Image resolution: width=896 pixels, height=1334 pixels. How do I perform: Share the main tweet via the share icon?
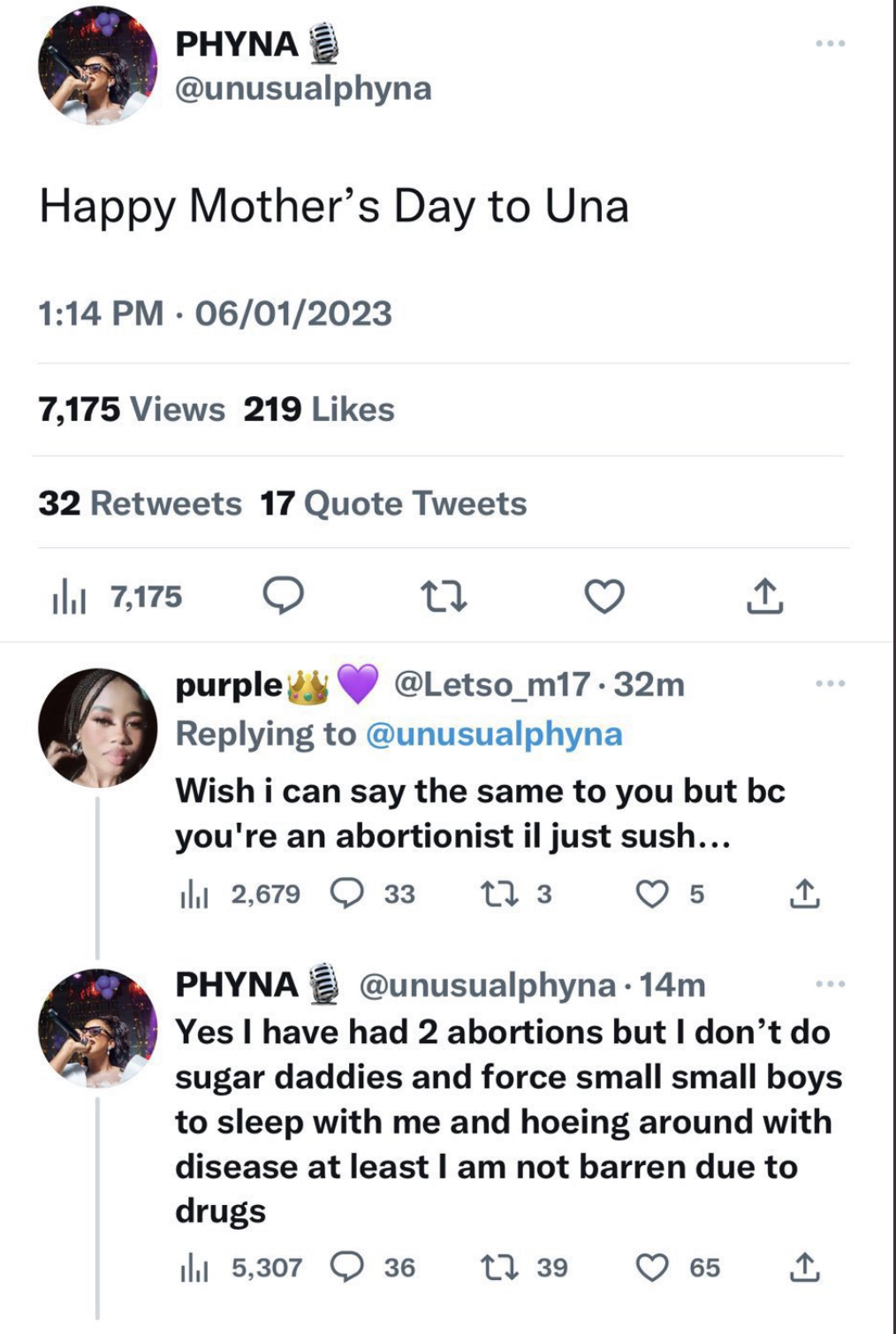pos(764,597)
